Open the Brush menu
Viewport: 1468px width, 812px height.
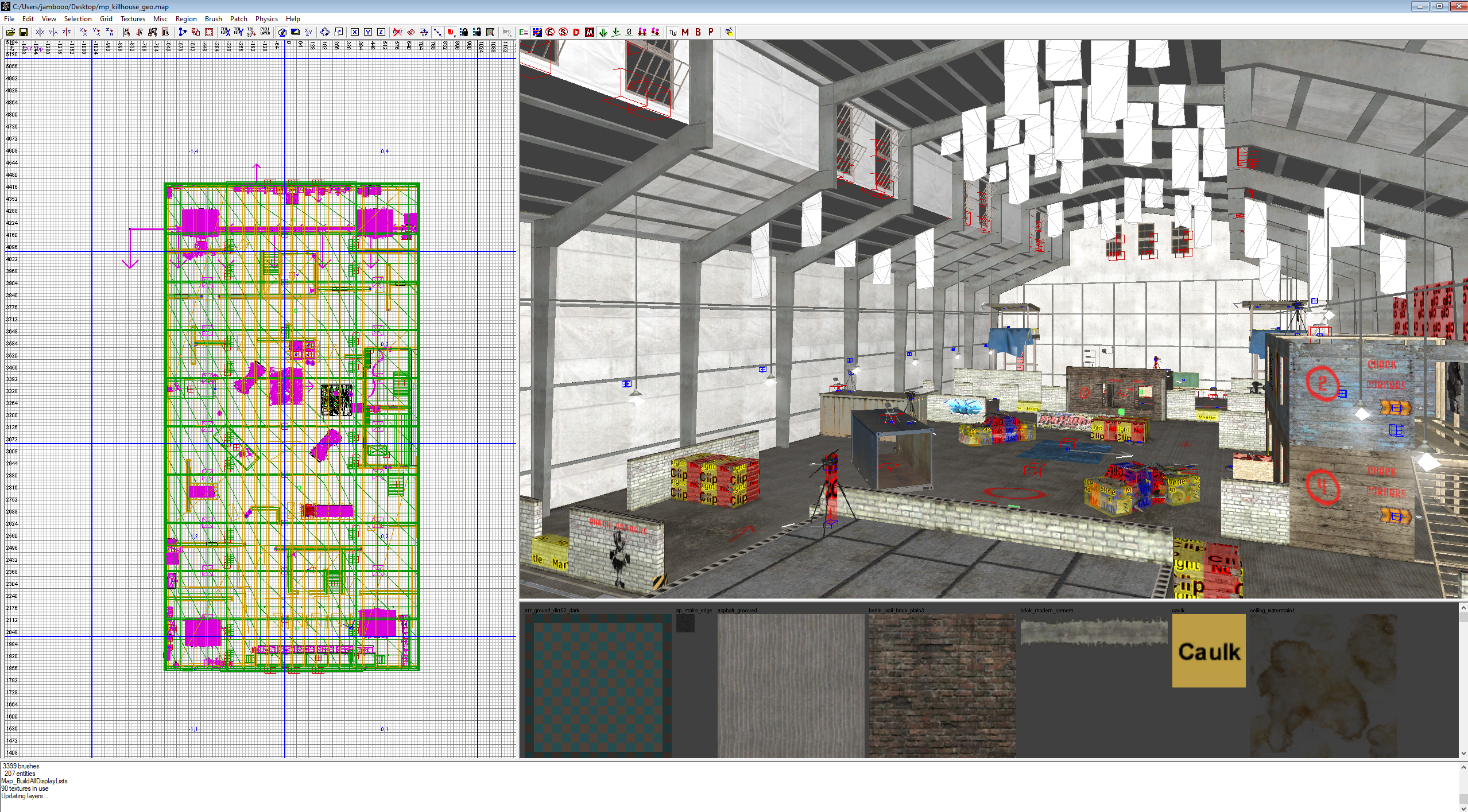[x=214, y=19]
